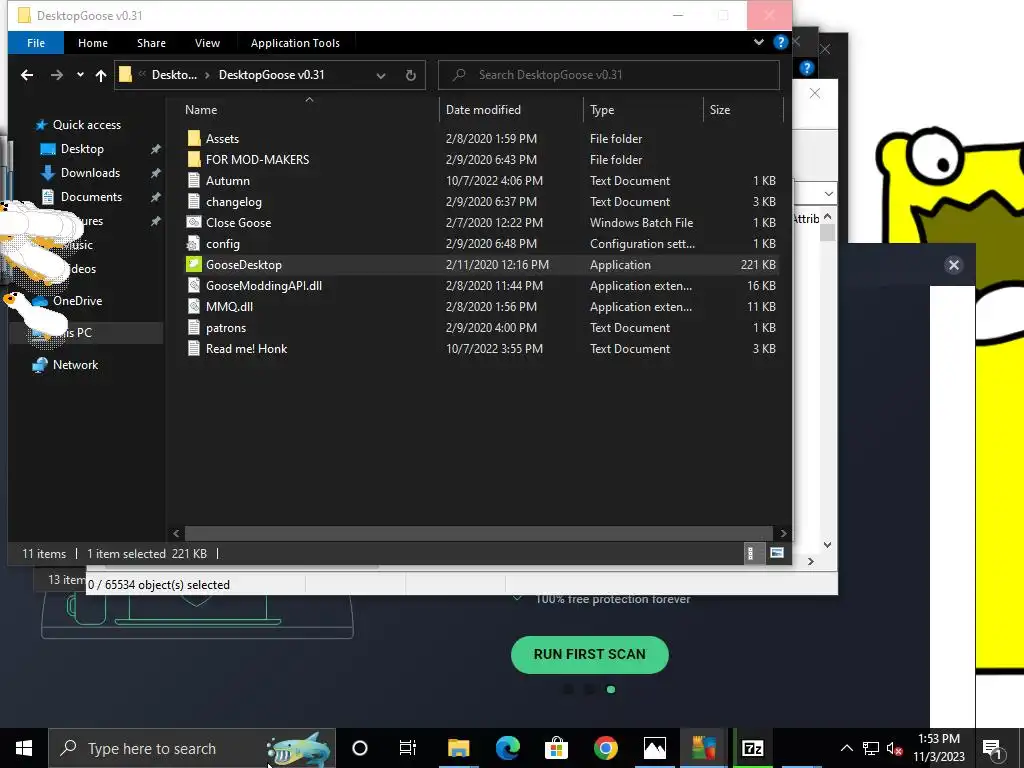Click the Windows Start button
Image resolution: width=1024 pixels, height=768 pixels.
click(x=24, y=748)
